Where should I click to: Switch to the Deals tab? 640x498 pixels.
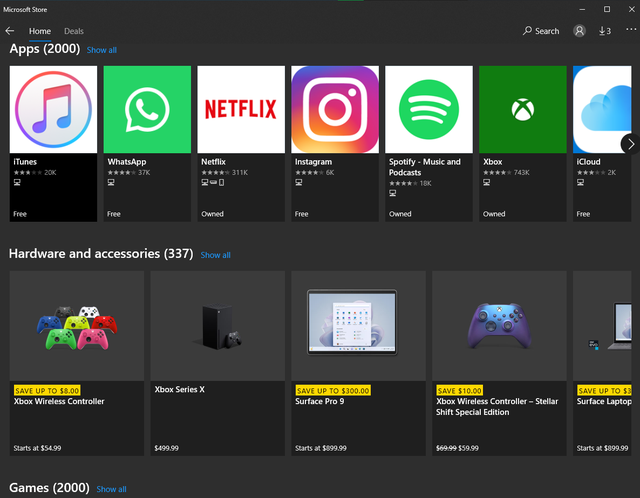point(74,31)
